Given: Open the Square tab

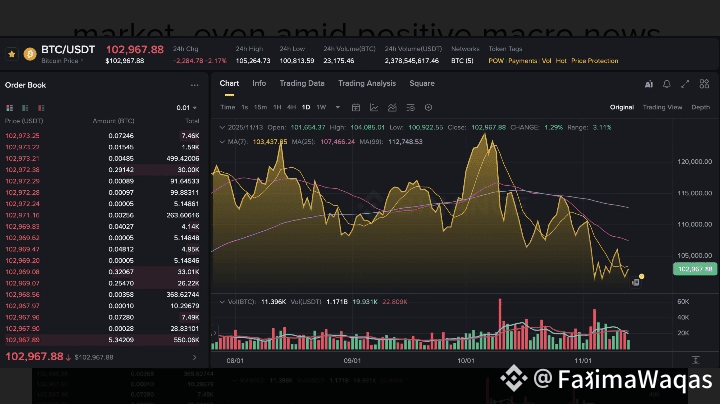Looking at the screenshot, I should point(422,83).
